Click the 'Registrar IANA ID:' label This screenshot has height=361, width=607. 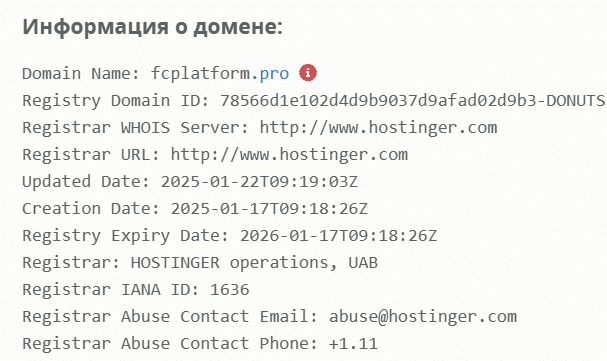click(111, 290)
